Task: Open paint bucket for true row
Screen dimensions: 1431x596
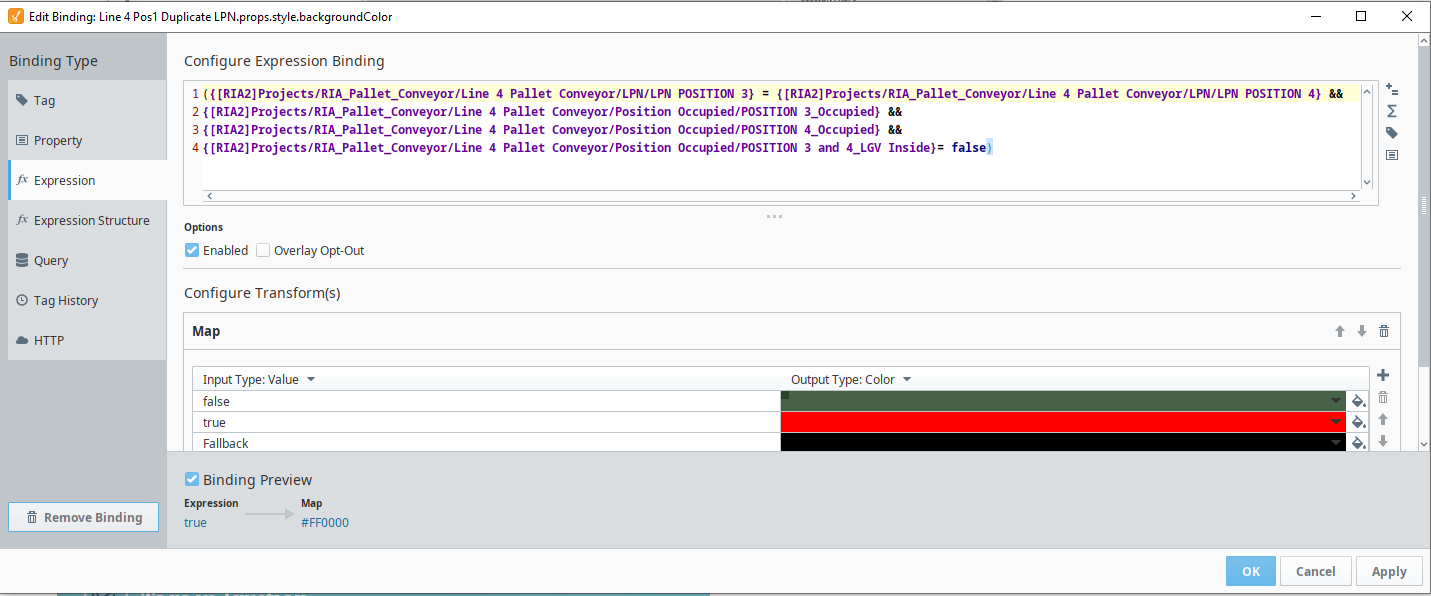Action: point(1358,422)
